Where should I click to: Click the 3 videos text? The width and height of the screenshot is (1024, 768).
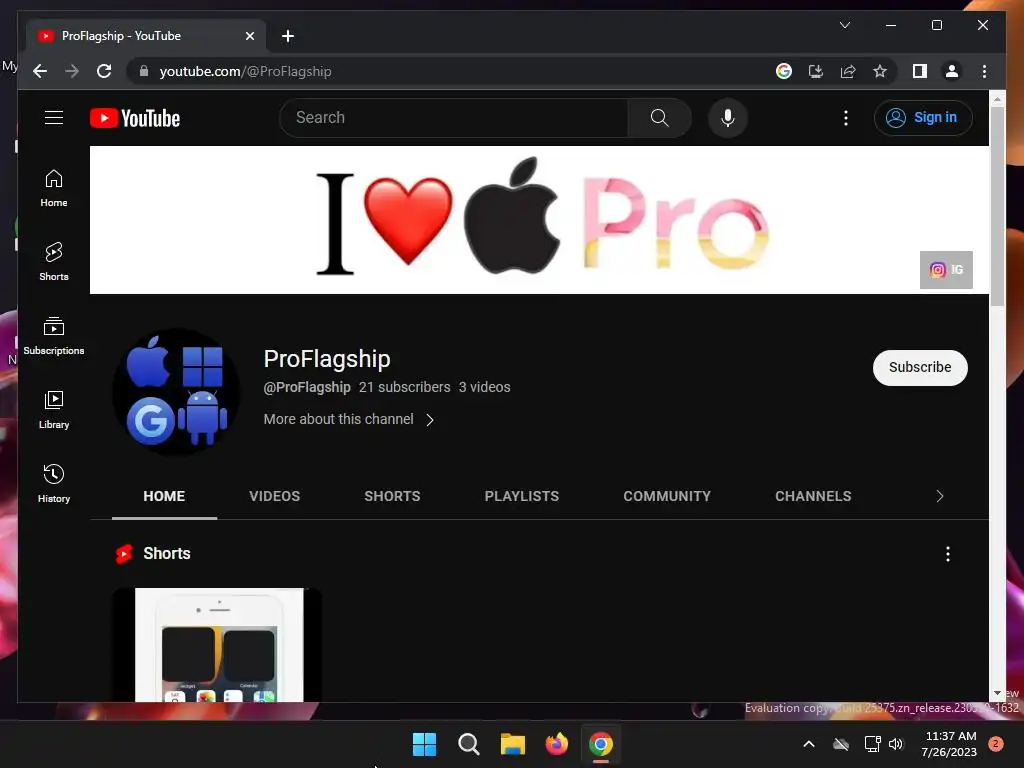pos(484,387)
